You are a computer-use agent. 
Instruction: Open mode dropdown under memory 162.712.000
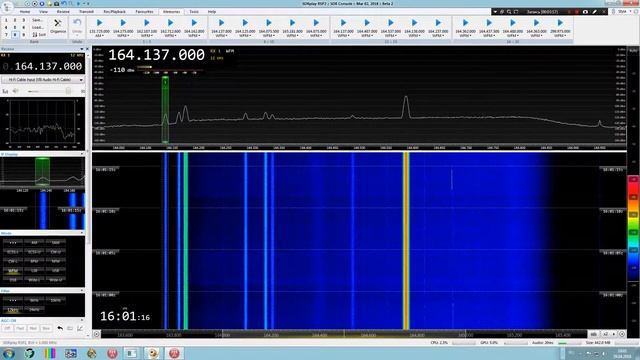[171, 36]
